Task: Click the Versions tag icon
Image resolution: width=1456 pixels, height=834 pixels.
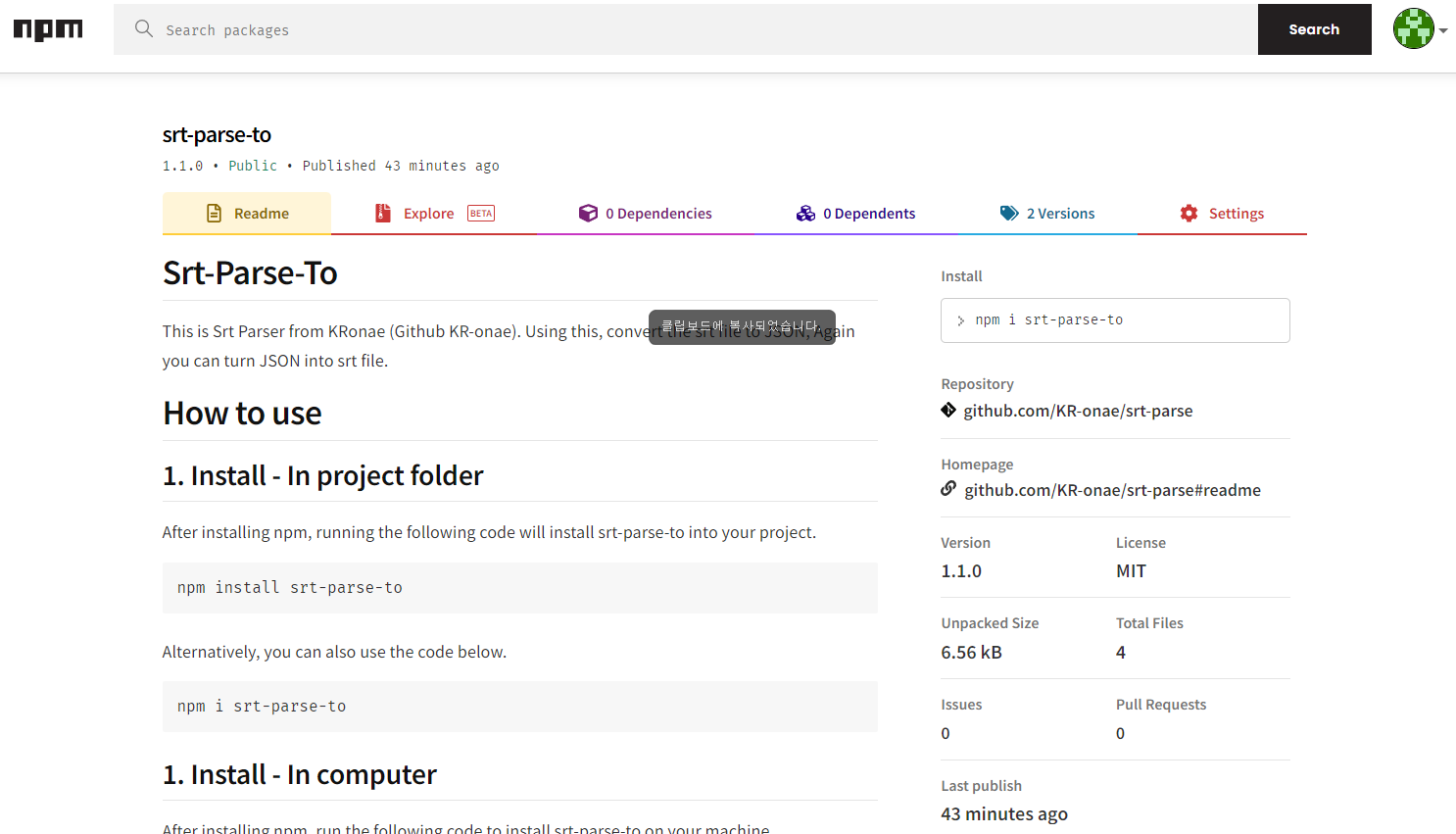Action: click(x=1009, y=213)
